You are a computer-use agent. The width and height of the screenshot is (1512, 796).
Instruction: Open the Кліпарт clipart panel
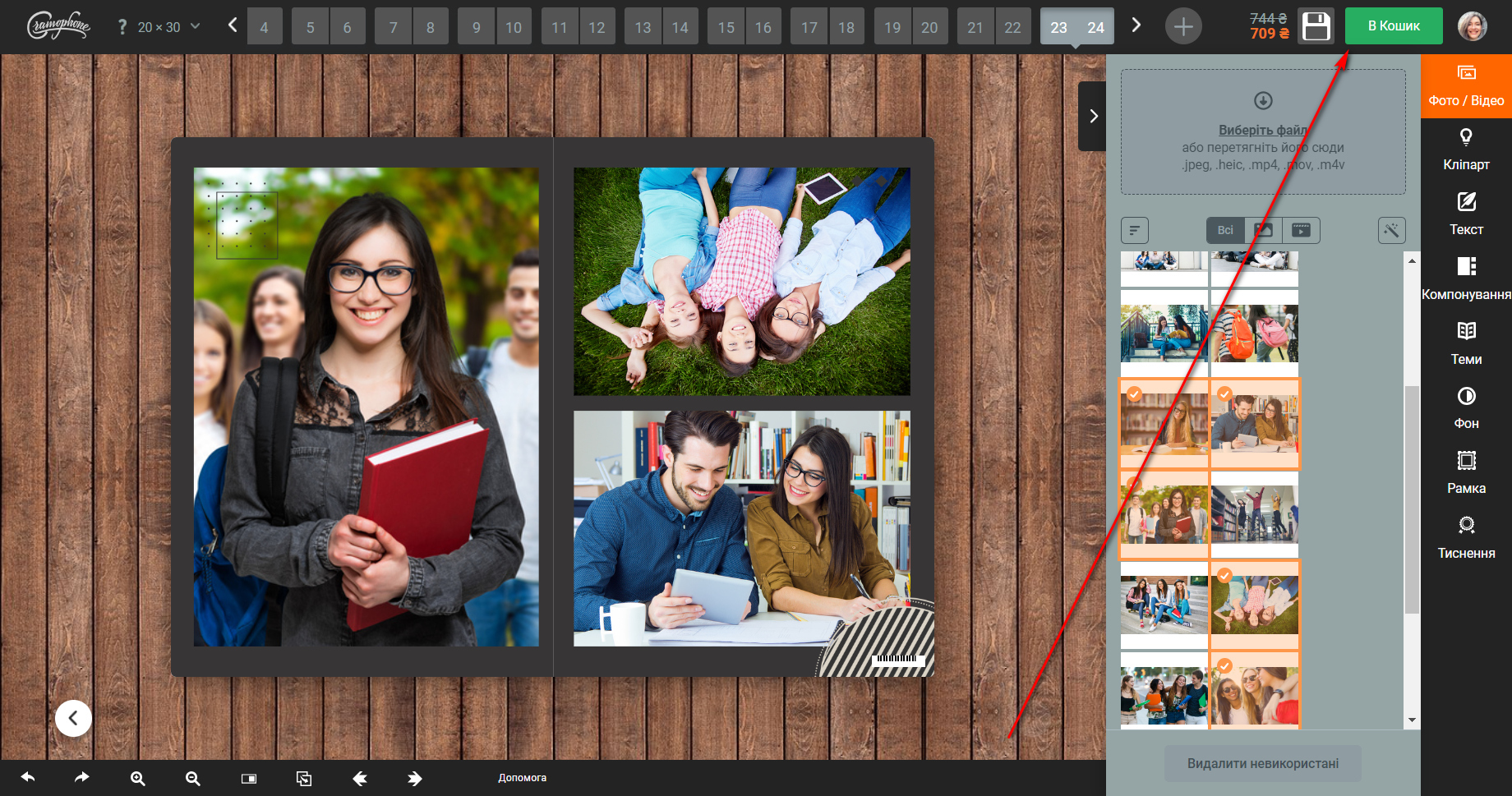pyautogui.click(x=1466, y=150)
